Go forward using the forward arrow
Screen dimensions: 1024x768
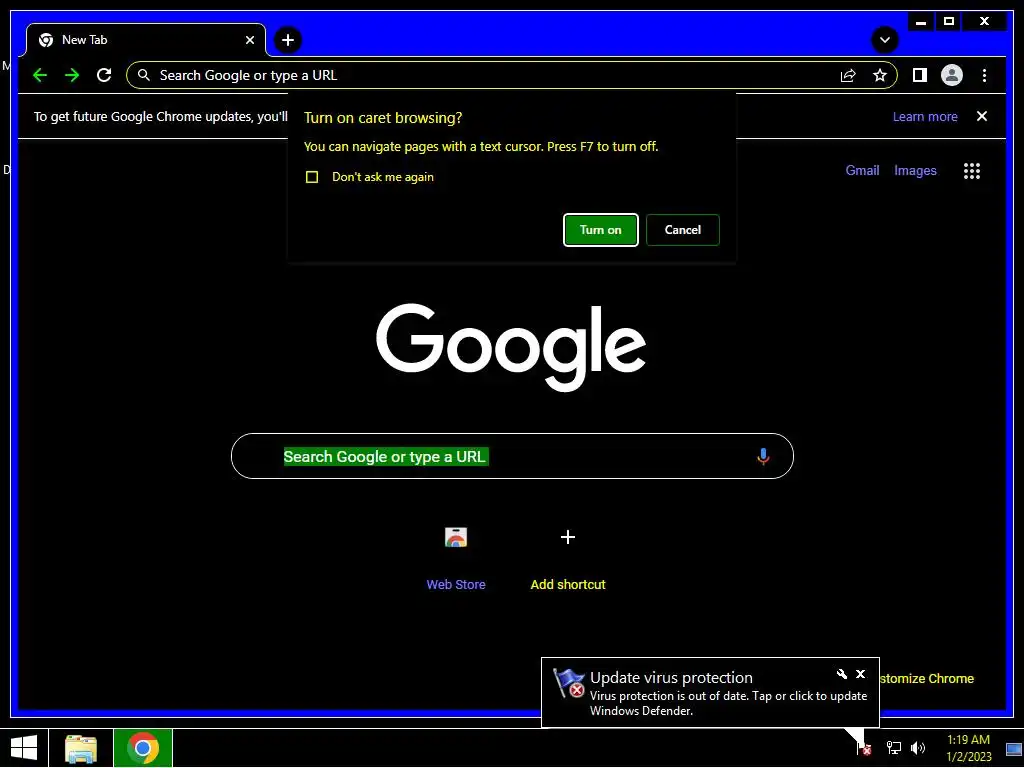coord(72,75)
